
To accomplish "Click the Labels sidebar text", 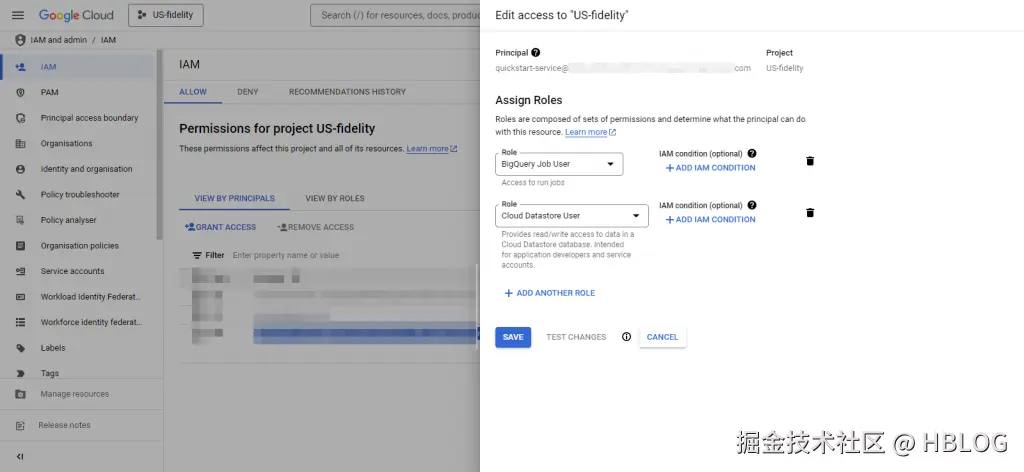I will [53, 348].
